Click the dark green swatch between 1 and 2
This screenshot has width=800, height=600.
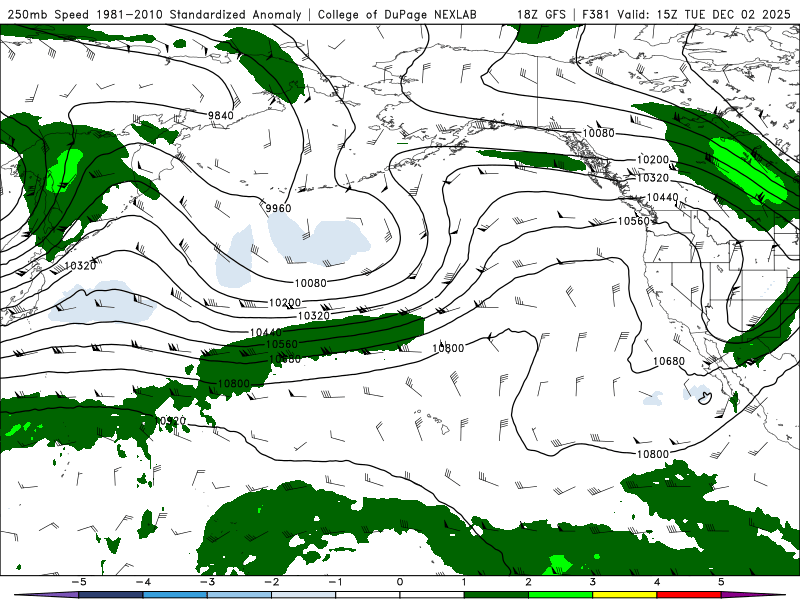496,595
